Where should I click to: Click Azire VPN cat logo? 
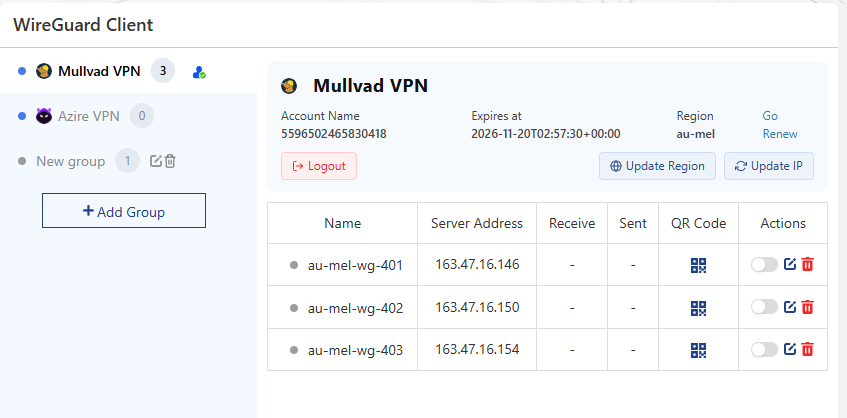44,116
